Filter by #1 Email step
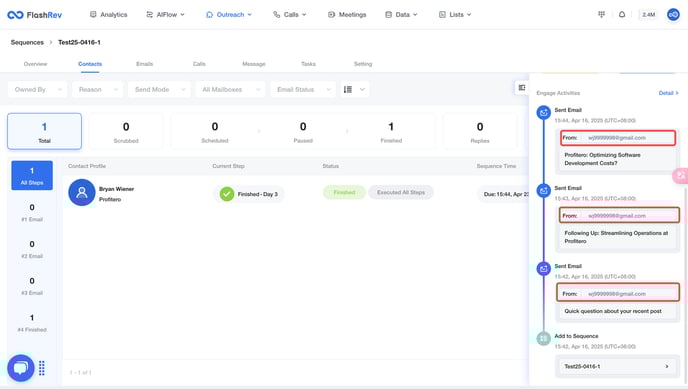This screenshot has width=688, height=389. [x=32, y=212]
